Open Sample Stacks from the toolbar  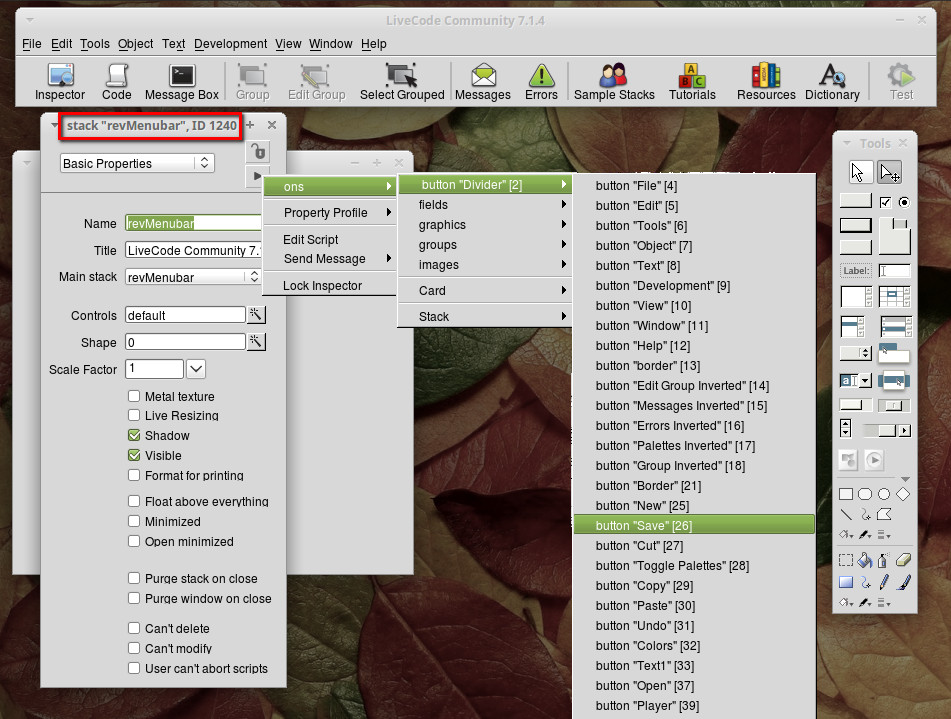[x=613, y=82]
